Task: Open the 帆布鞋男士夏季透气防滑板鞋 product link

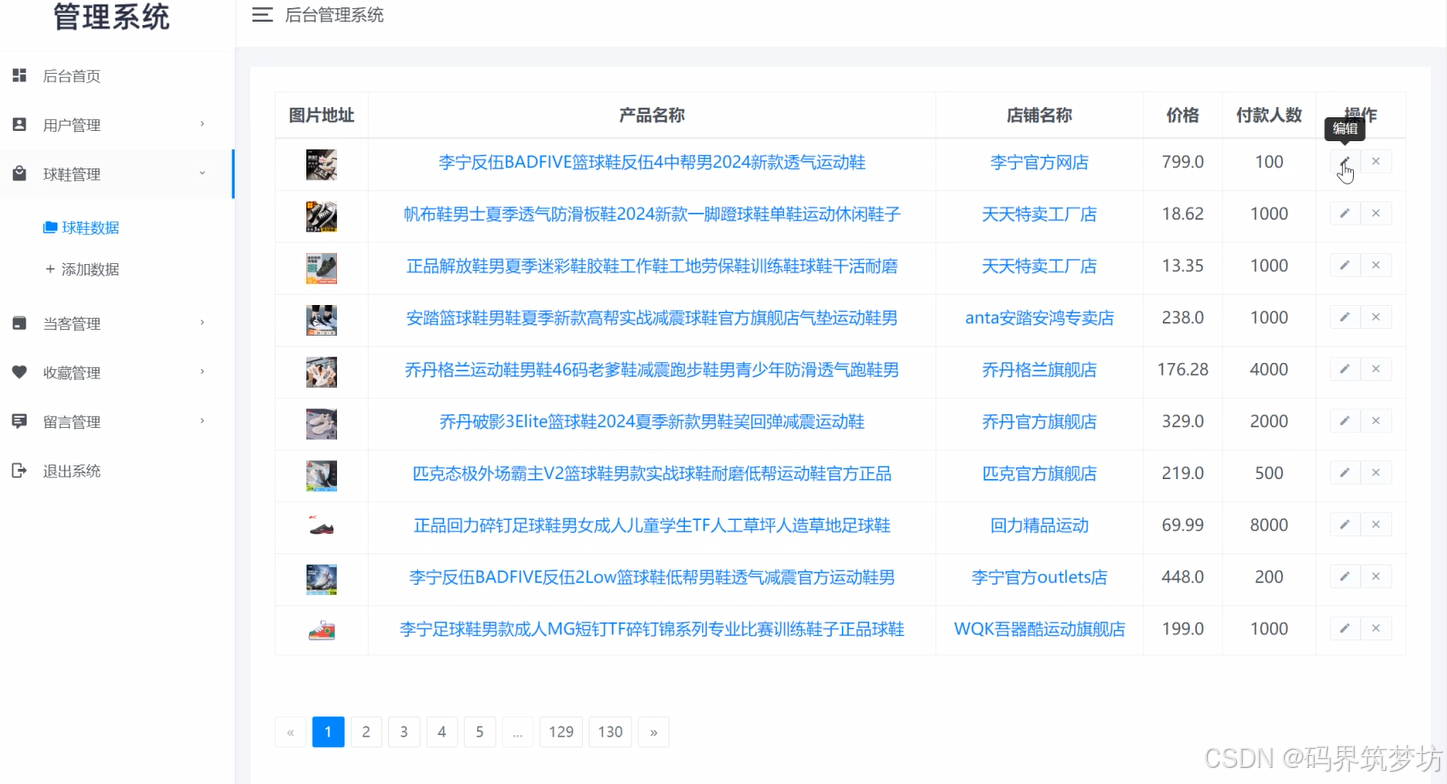Action: coord(652,214)
